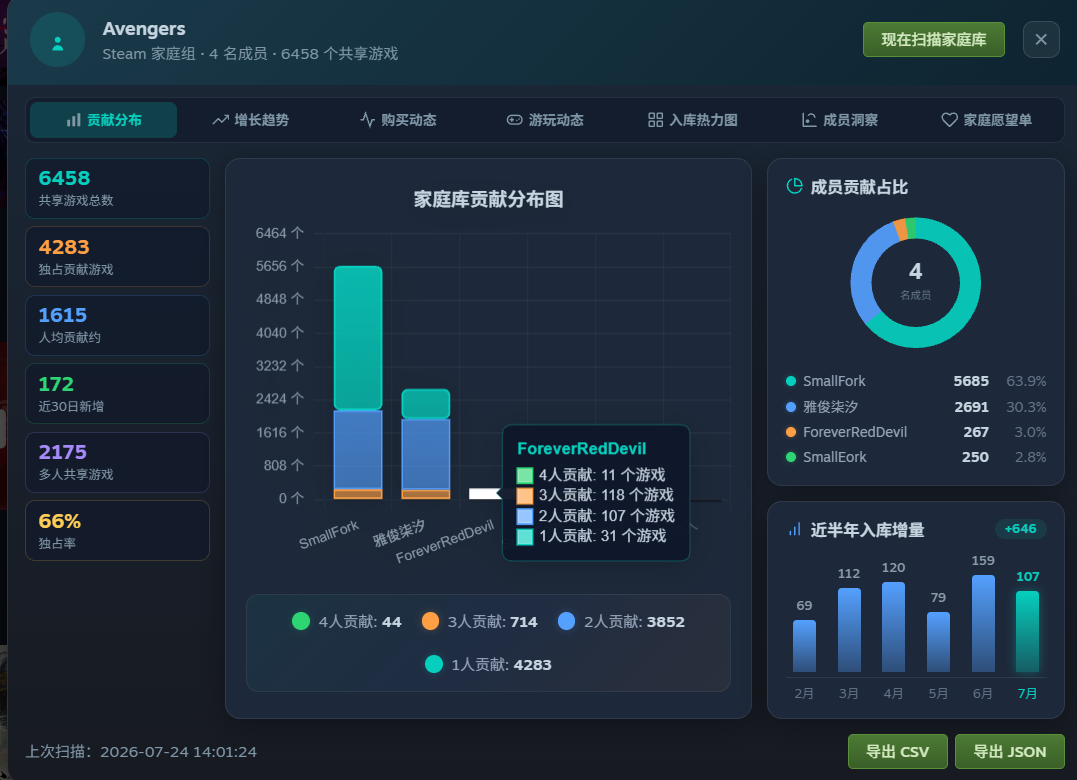Click the +646 badge
1077x780 pixels.
(x=1020, y=529)
